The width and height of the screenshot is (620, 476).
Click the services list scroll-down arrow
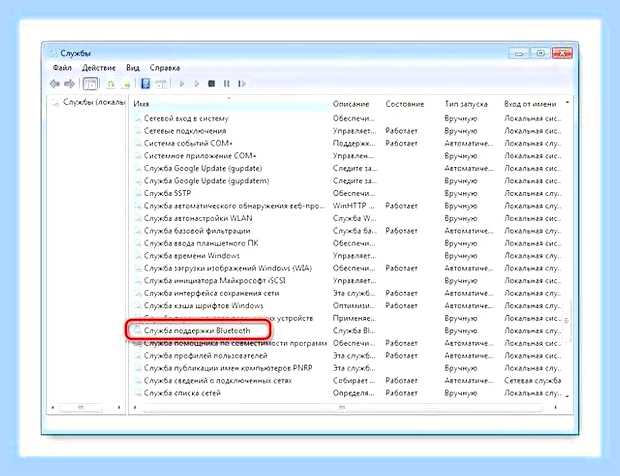[x=567, y=396]
